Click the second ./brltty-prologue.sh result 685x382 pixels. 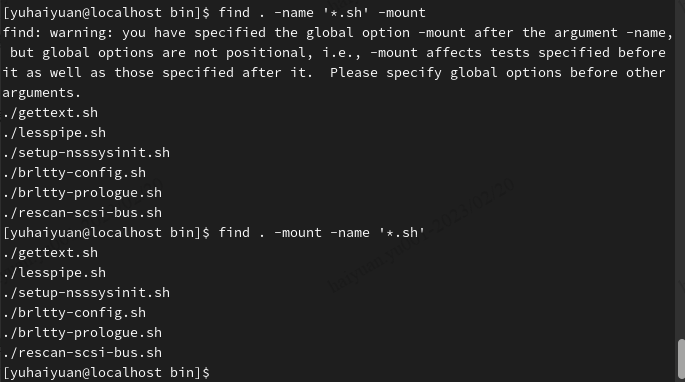82,333
